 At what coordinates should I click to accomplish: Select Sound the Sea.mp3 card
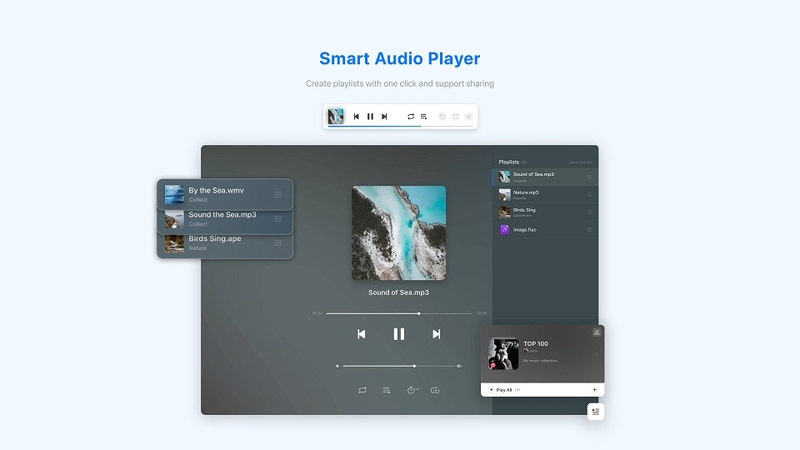tap(225, 222)
